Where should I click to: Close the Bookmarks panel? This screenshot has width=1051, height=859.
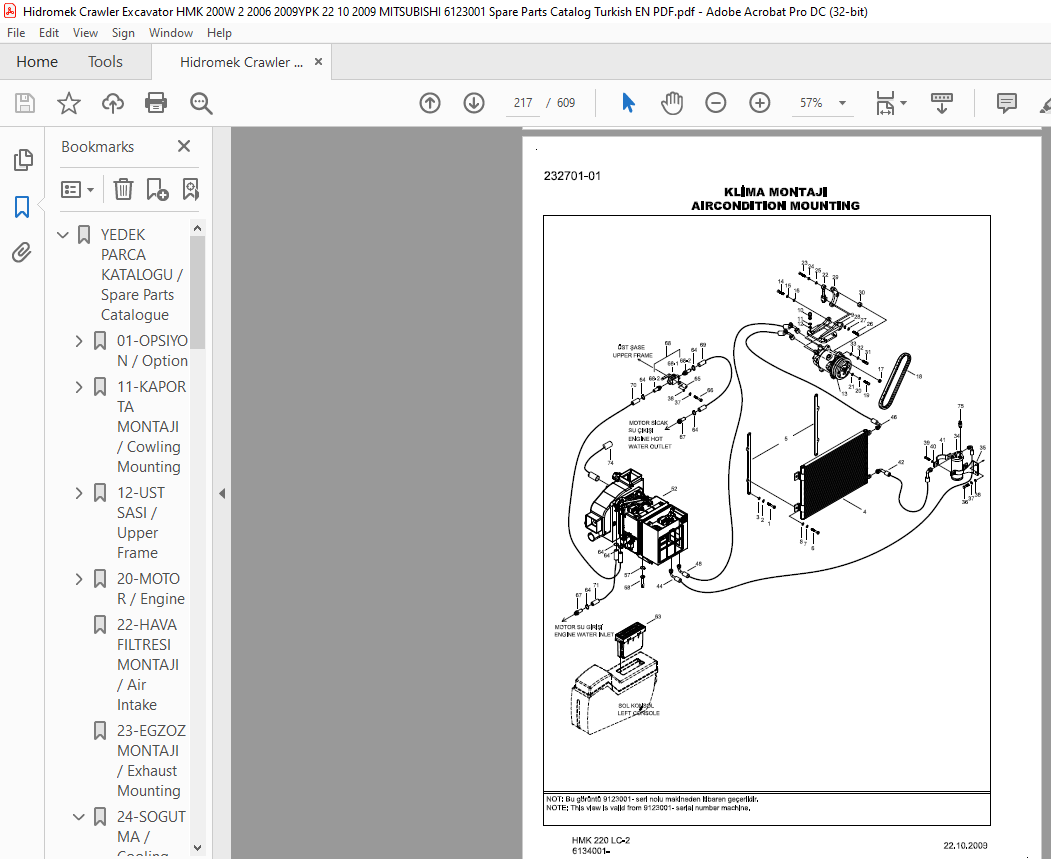coord(184,146)
